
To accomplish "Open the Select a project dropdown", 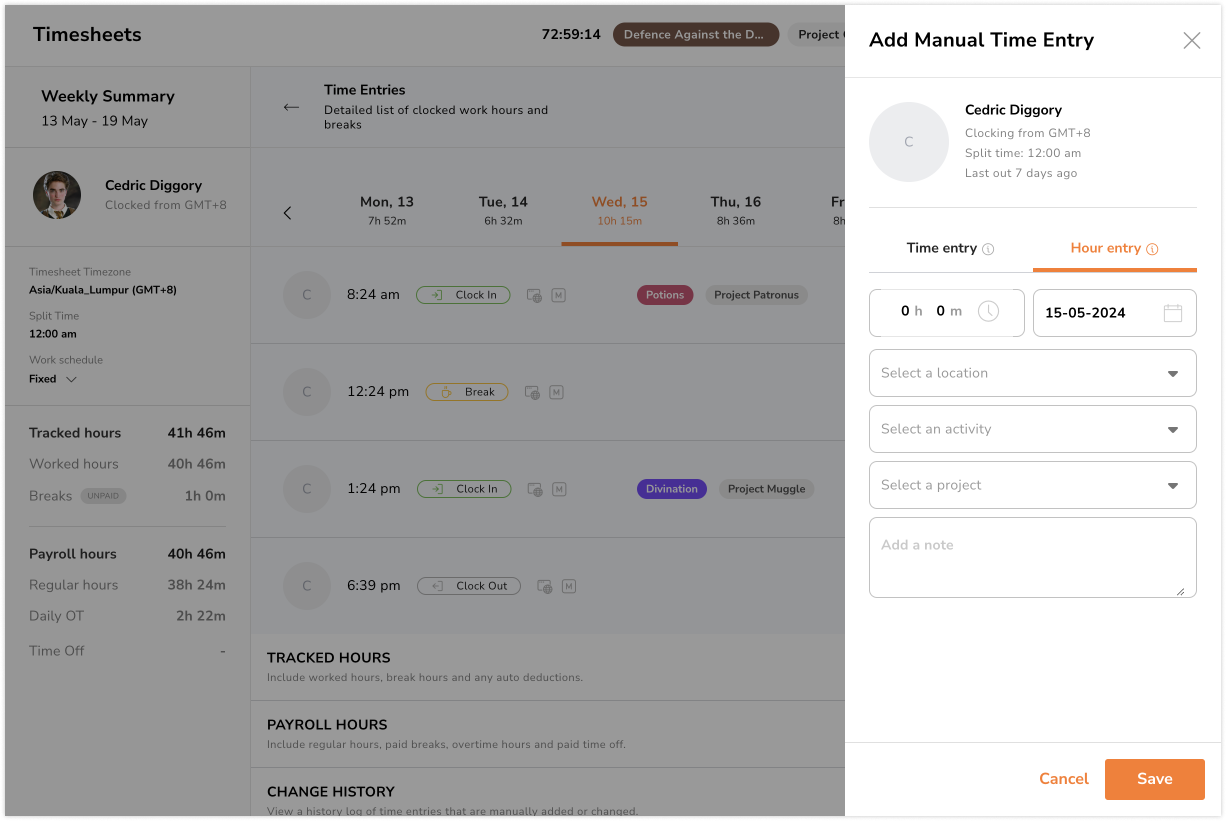I will (1032, 485).
